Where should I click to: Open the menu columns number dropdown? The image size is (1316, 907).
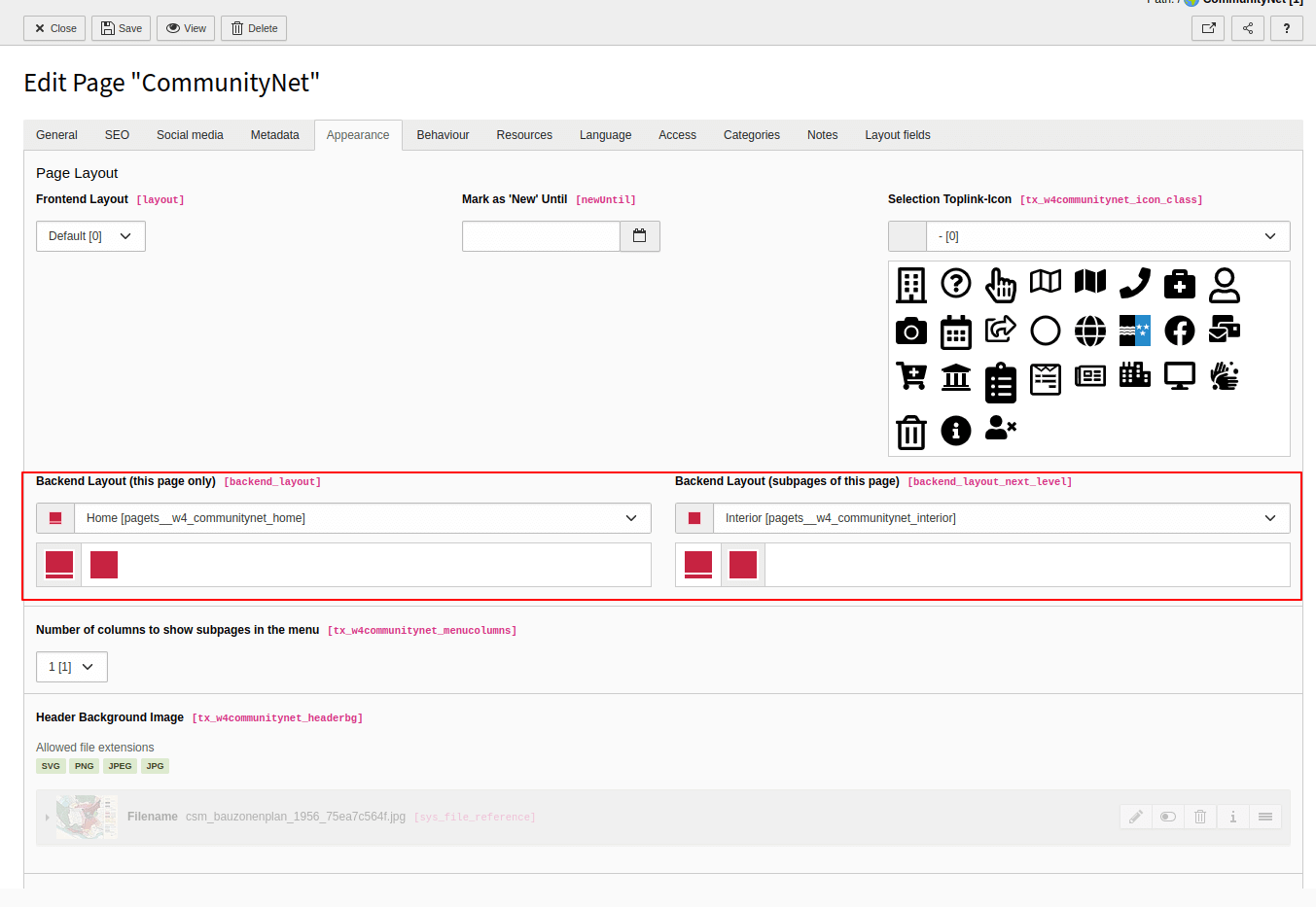pyautogui.click(x=72, y=667)
